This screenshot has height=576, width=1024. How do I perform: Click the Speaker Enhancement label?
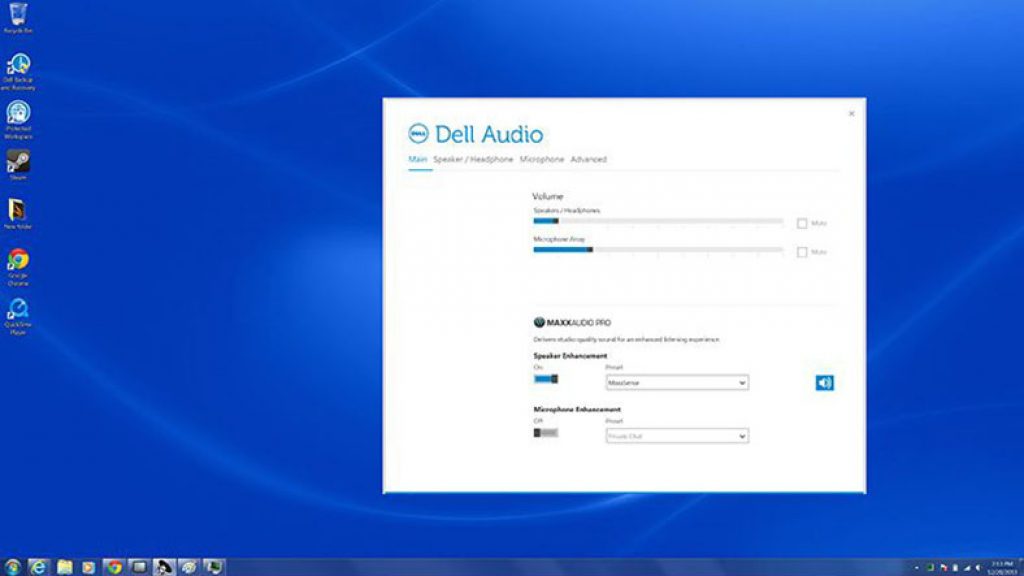click(x=570, y=356)
